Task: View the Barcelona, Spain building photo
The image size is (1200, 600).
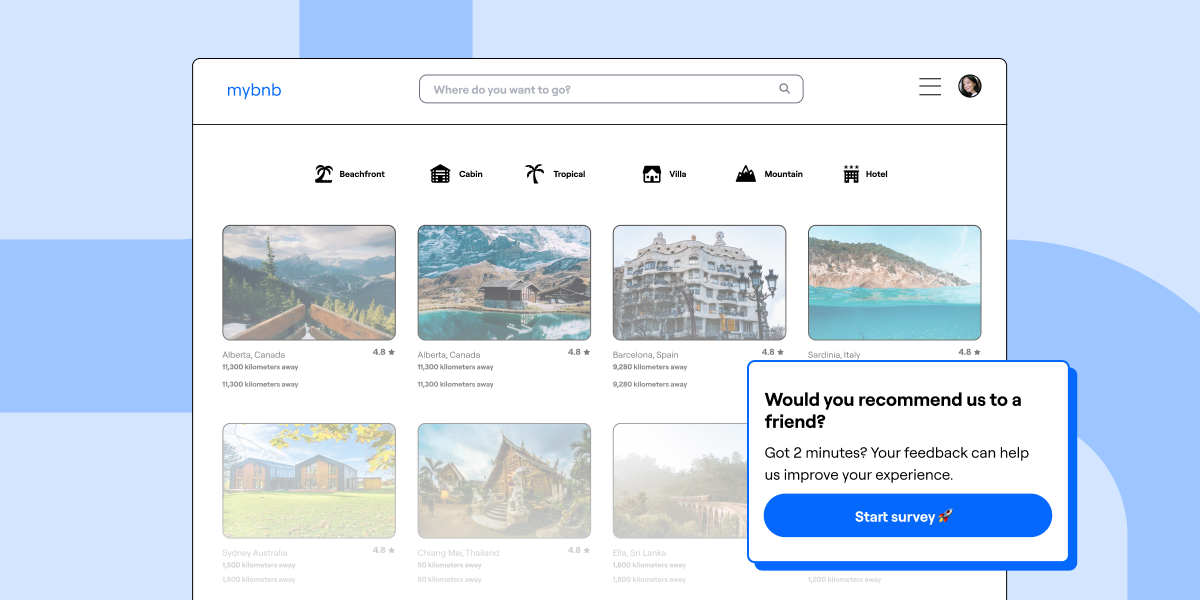Action: (699, 283)
